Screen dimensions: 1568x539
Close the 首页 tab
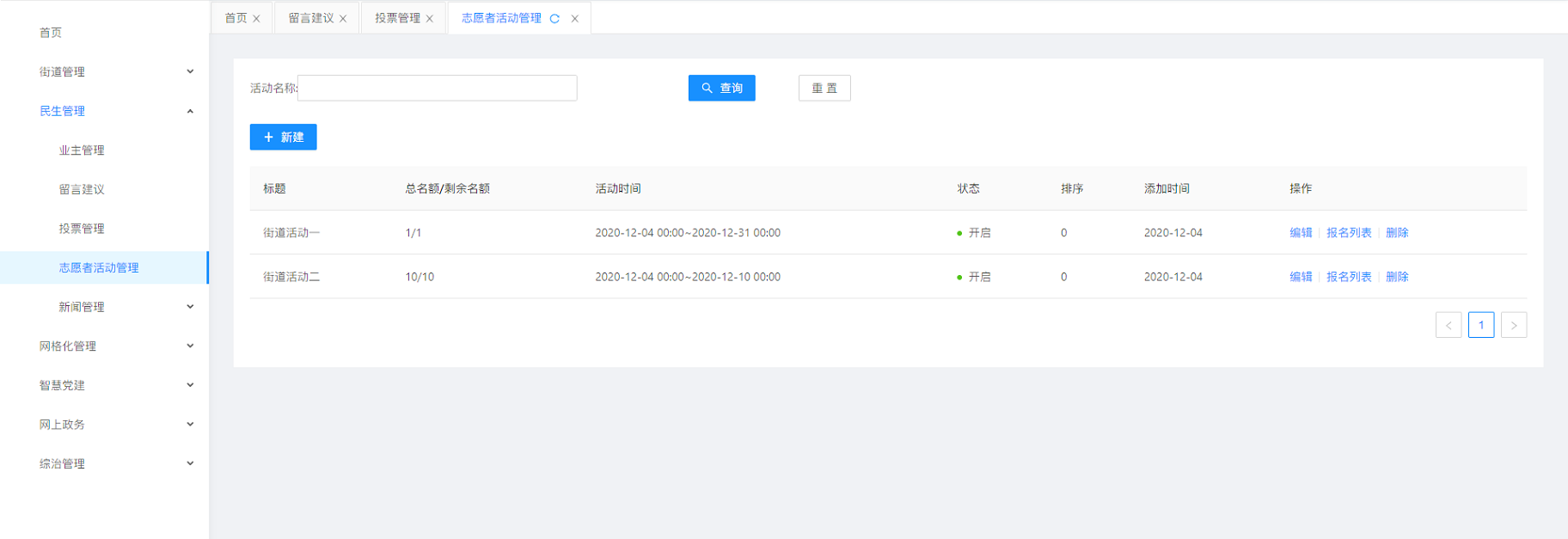point(256,18)
